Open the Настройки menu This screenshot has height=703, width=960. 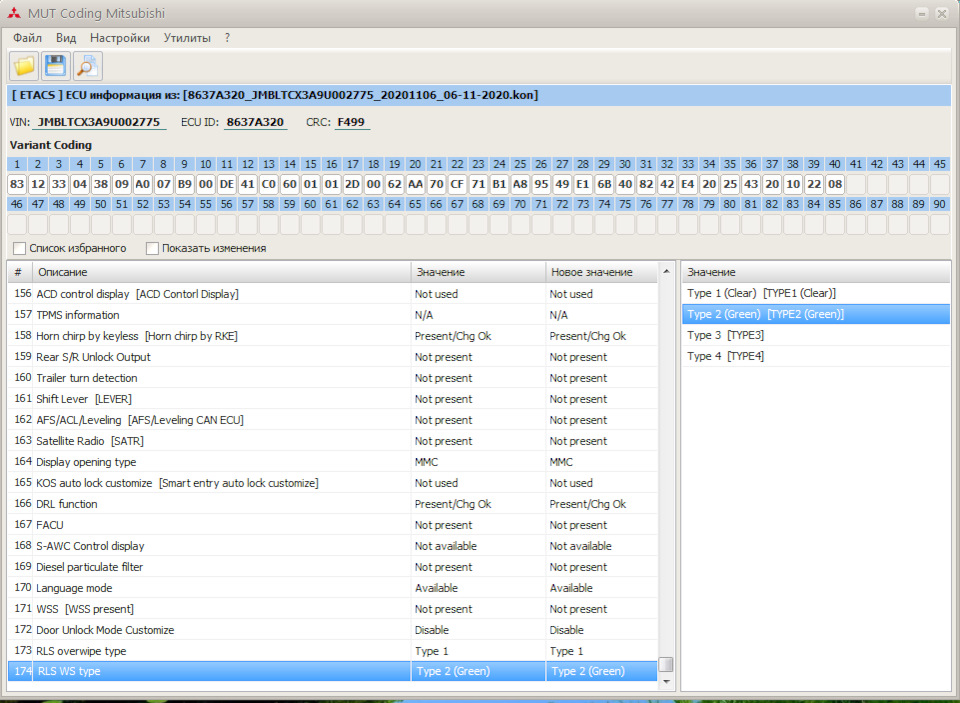point(120,38)
